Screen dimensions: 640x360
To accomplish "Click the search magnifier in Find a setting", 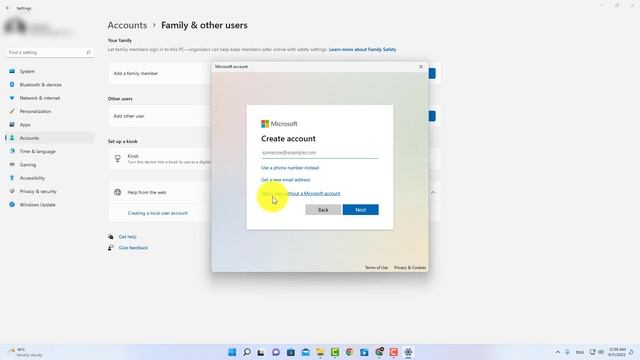I will pos(88,53).
